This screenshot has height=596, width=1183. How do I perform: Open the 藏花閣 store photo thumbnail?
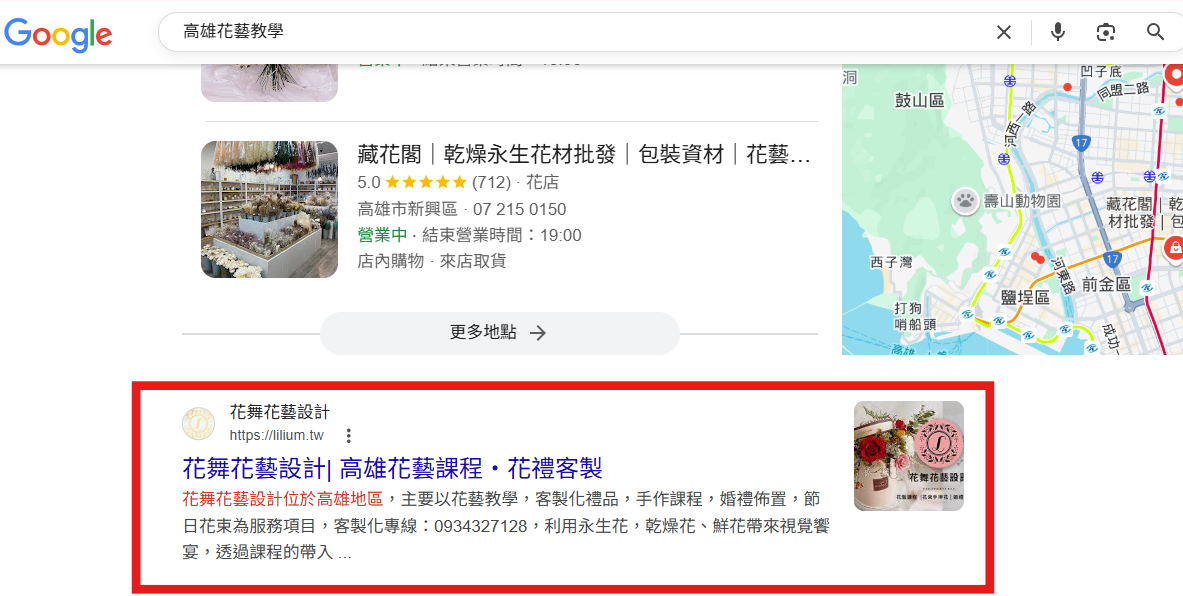269,209
